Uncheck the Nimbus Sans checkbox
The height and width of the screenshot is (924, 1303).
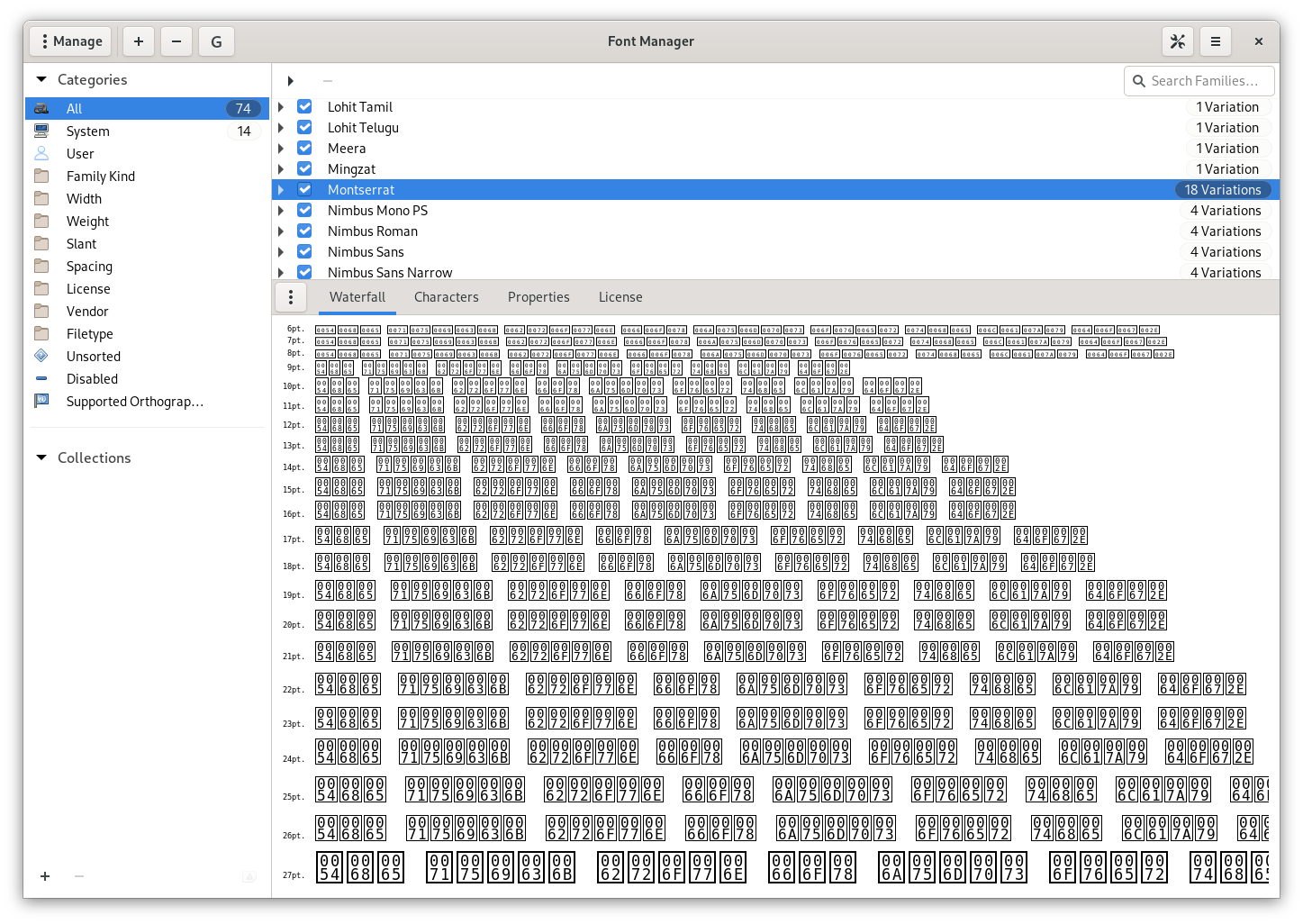point(304,251)
